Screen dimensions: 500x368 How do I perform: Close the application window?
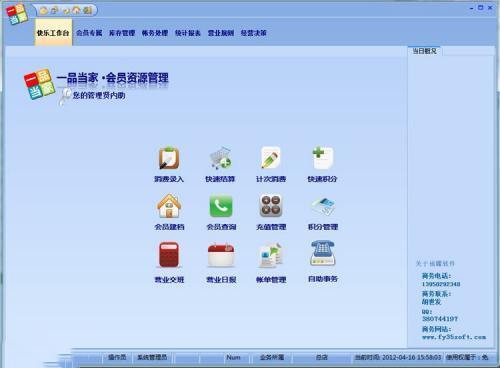(490, 8)
